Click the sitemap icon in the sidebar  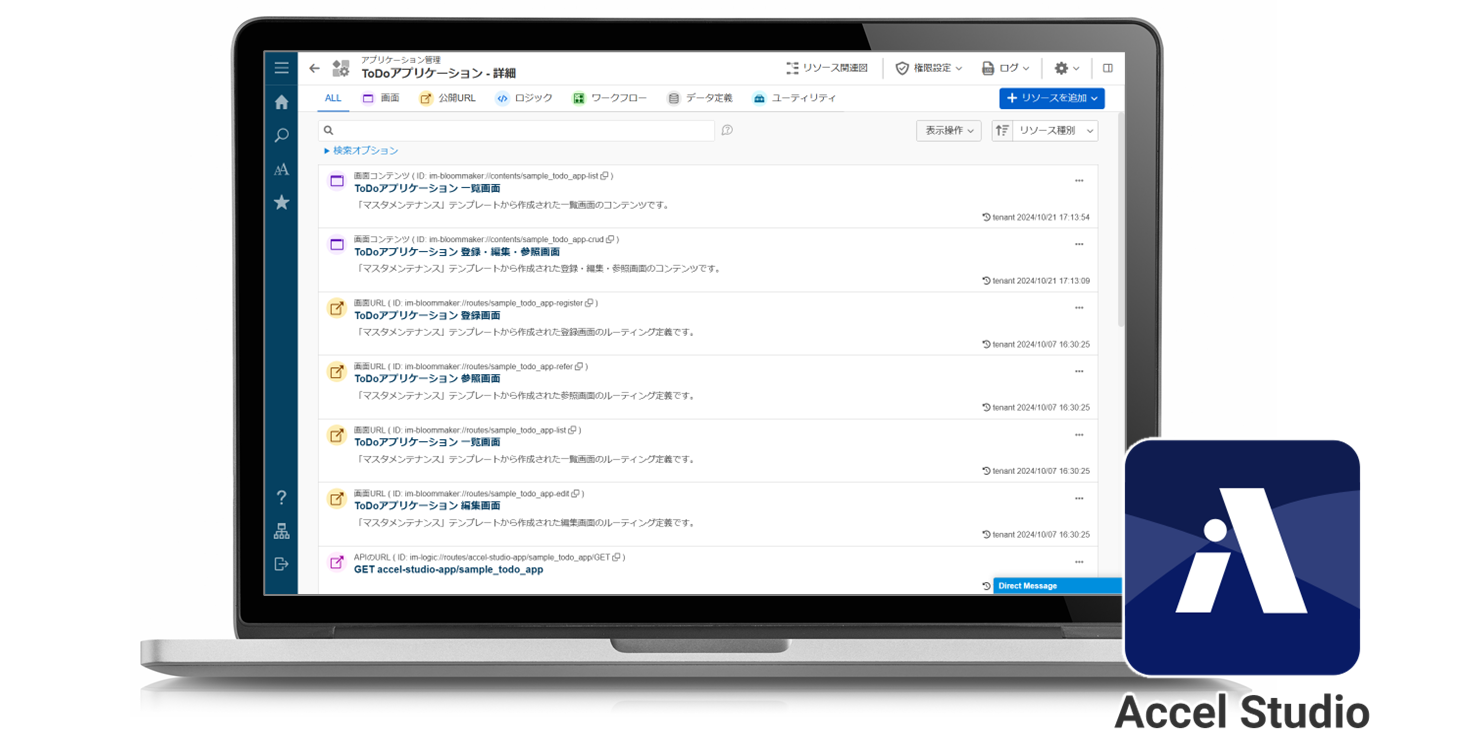[x=281, y=531]
